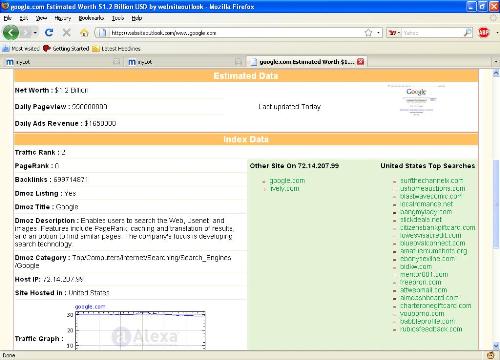The height and width of the screenshot is (360, 500).
Task: Open the History menu
Action: [63, 18]
